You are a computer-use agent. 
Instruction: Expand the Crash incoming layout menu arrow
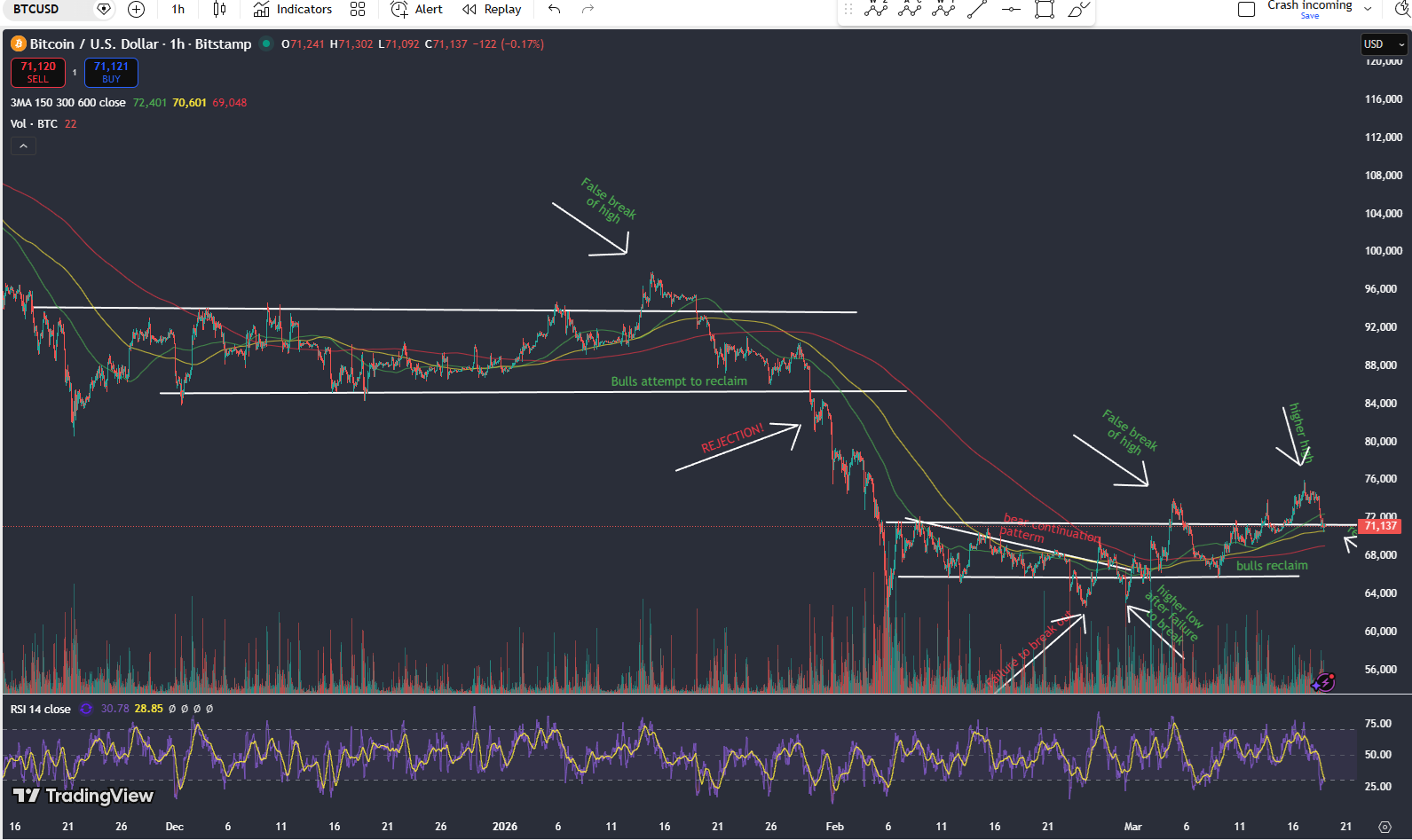[1368, 9]
